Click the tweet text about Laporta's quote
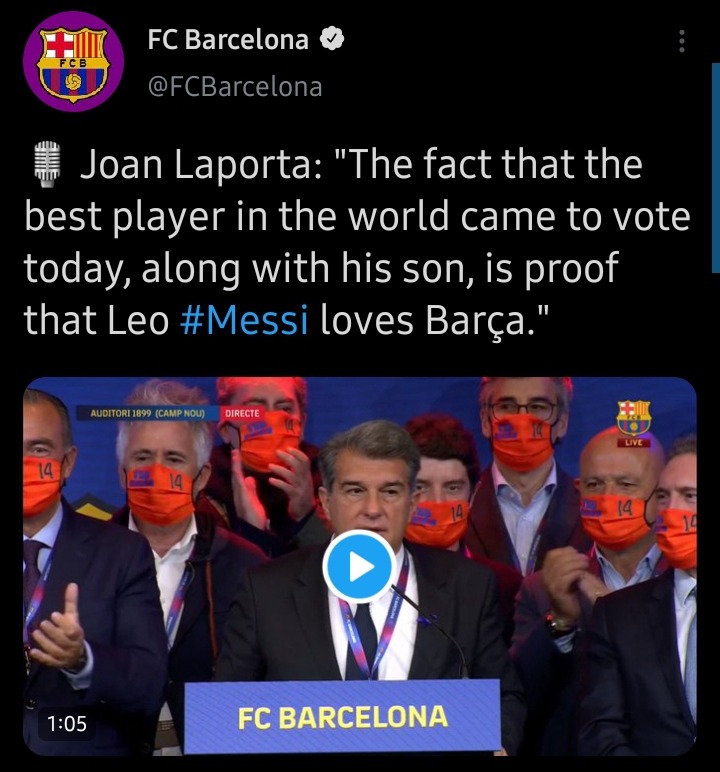The image size is (720, 772). pos(357,243)
